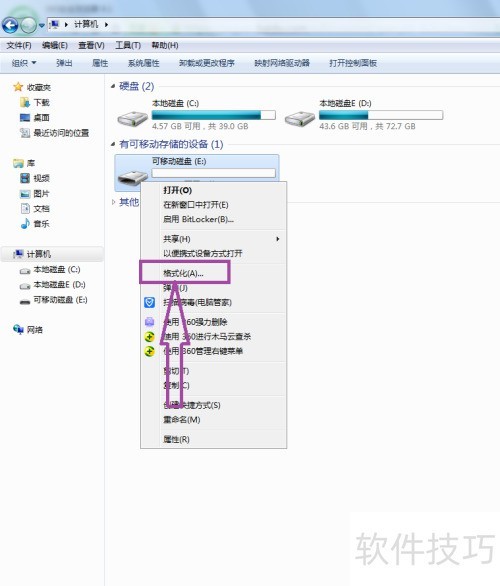This screenshot has height=586, width=500.
Task: Open the Organize dropdown in toolbar
Action: tap(24, 63)
